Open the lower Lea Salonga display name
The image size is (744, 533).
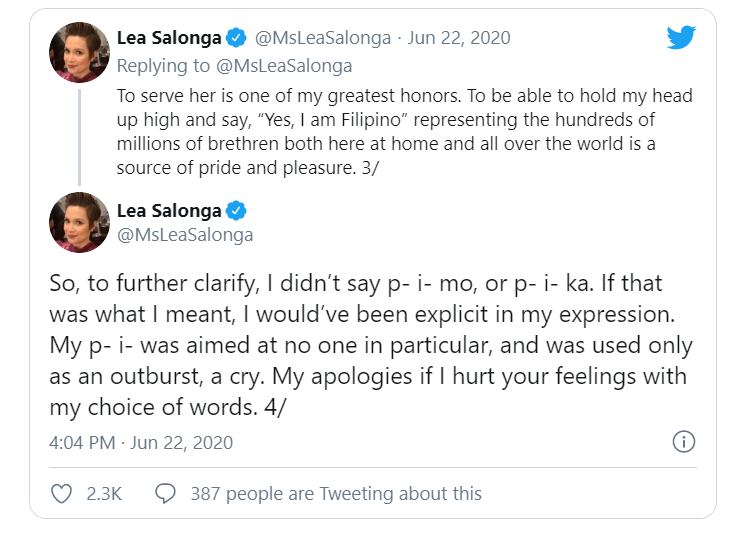point(169,211)
